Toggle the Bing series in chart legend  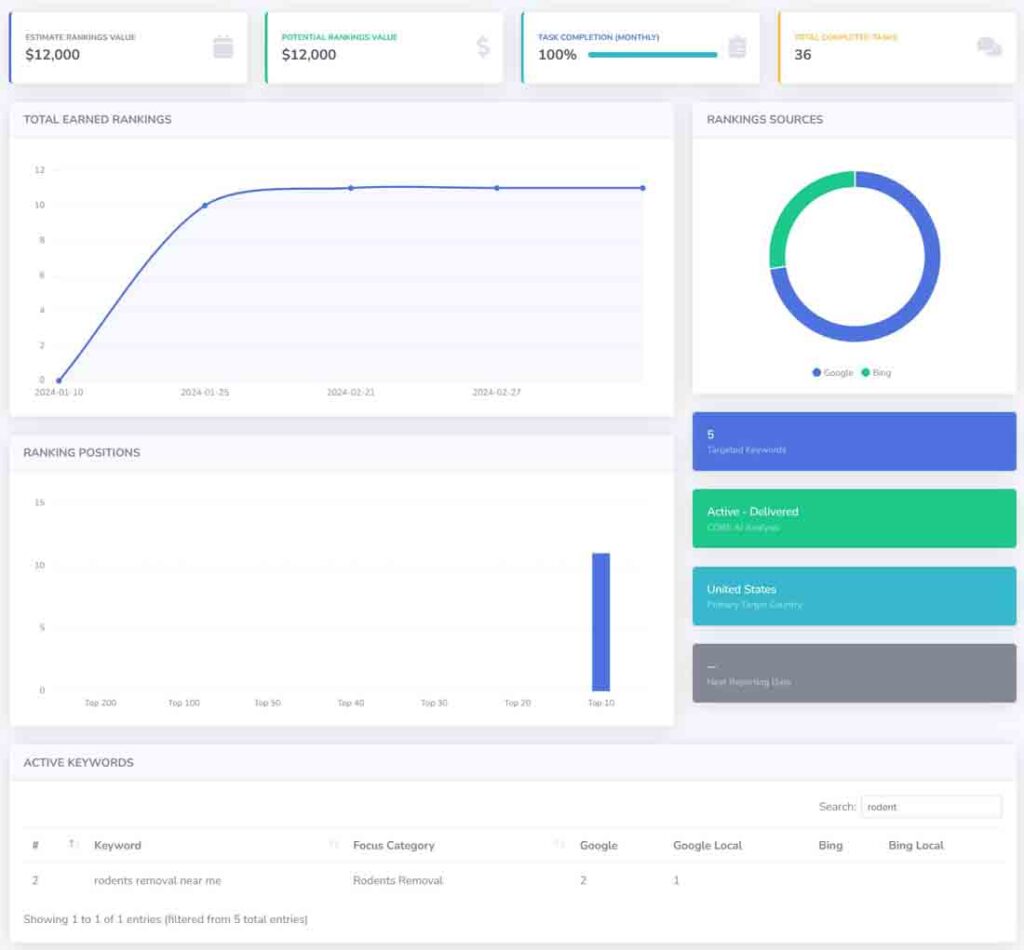[875, 373]
